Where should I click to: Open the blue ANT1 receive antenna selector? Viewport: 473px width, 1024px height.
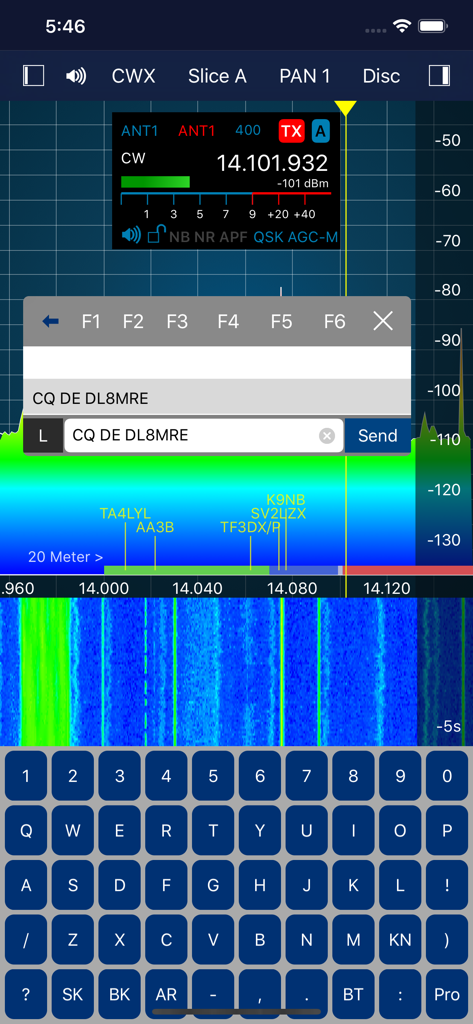140,131
